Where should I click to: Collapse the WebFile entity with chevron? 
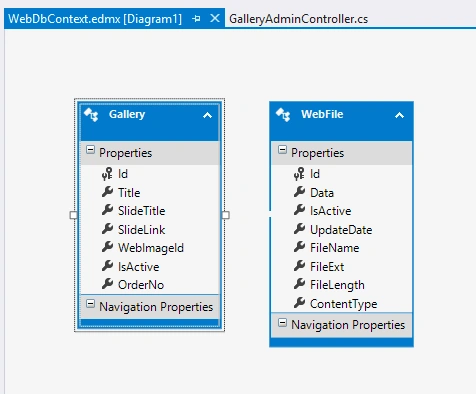tap(399, 115)
